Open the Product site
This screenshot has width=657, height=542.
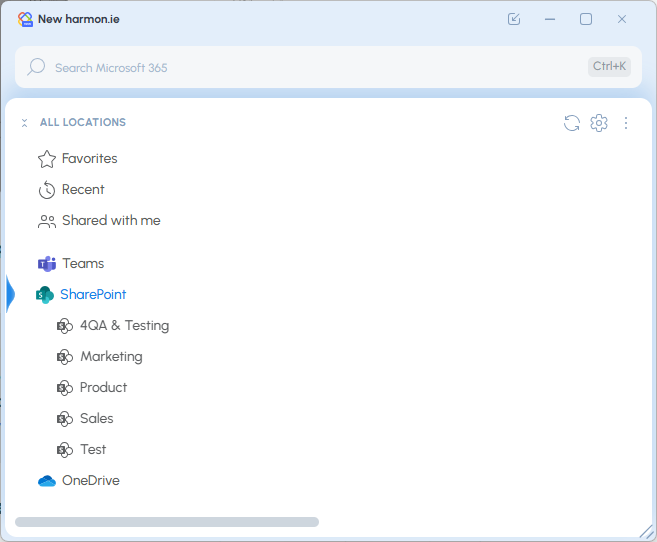[x=103, y=387]
